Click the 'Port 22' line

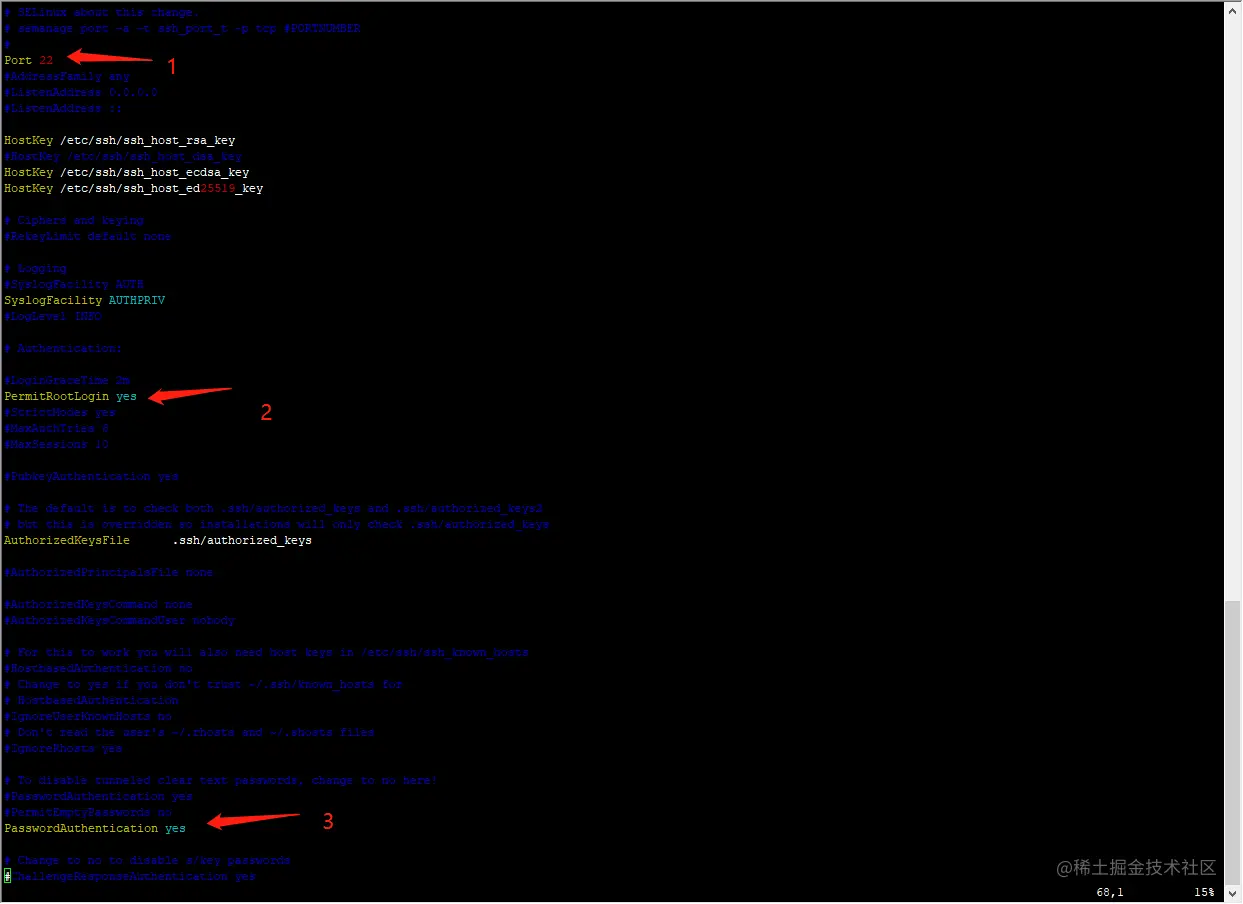(x=28, y=61)
